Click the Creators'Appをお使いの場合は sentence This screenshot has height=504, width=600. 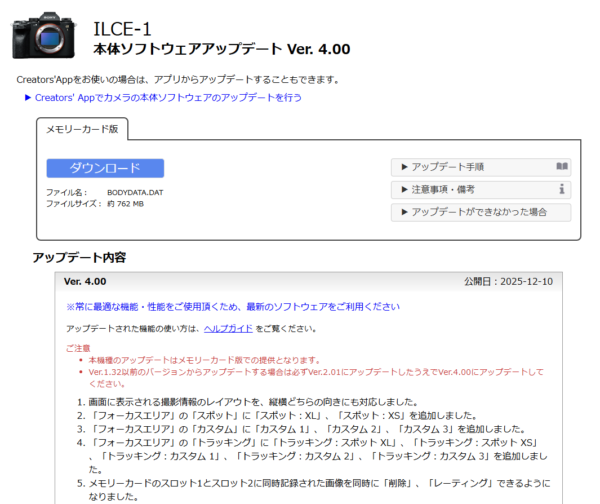(178, 80)
